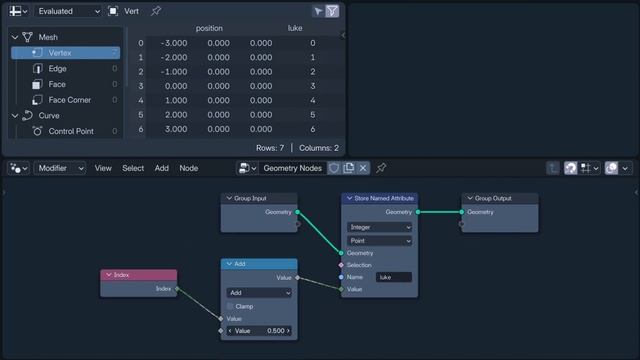Enable the Clamp checkbox in Add node
Image resolution: width=640 pixels, height=360 pixels.
pyautogui.click(x=230, y=306)
